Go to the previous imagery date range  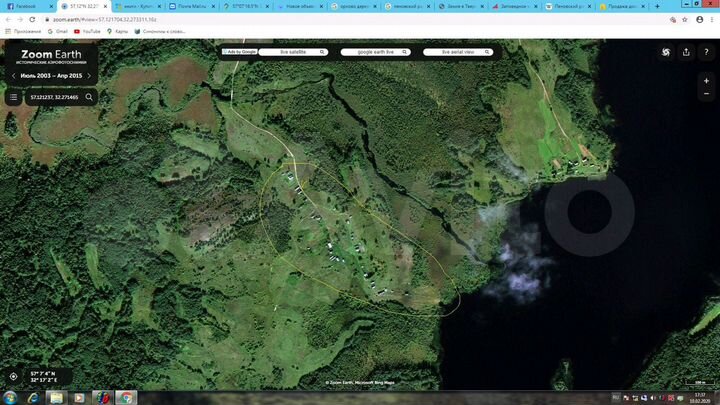(13, 76)
